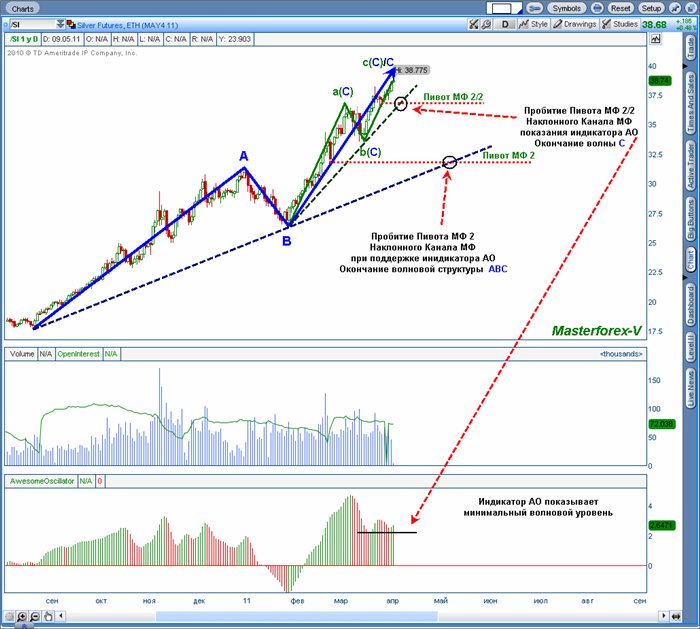
Task: Click the AwesomeOscillator study label
Action: (x=42, y=481)
